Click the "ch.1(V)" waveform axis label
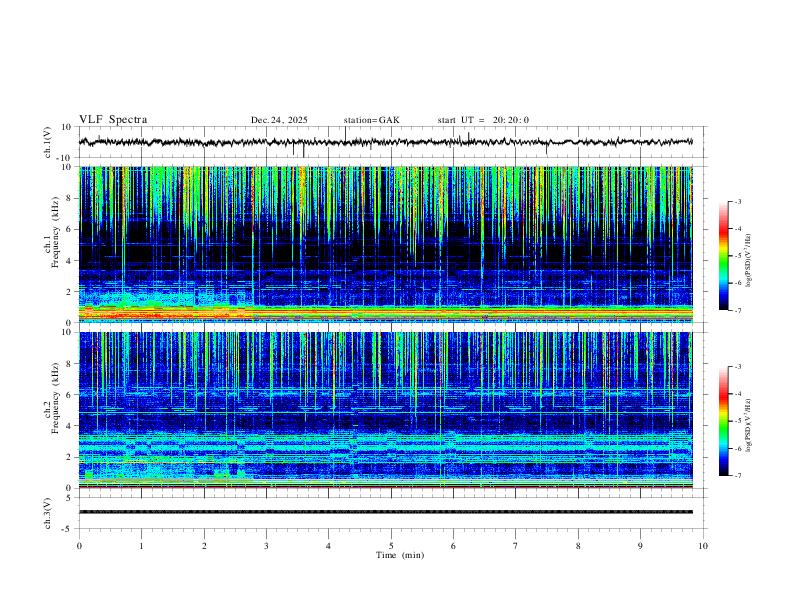The width and height of the screenshot is (792, 612). [x=48, y=142]
